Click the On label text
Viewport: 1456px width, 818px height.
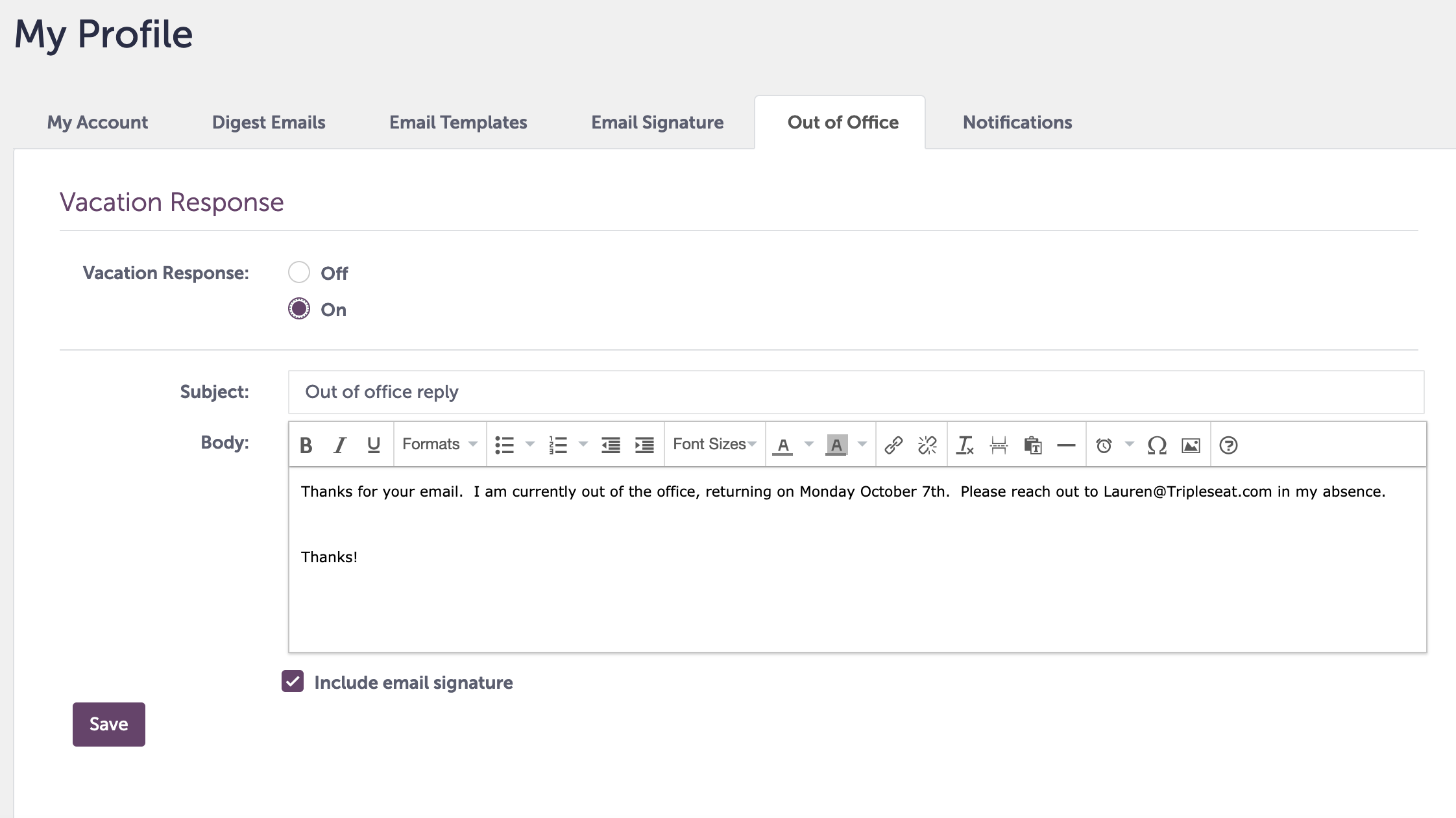click(x=334, y=310)
